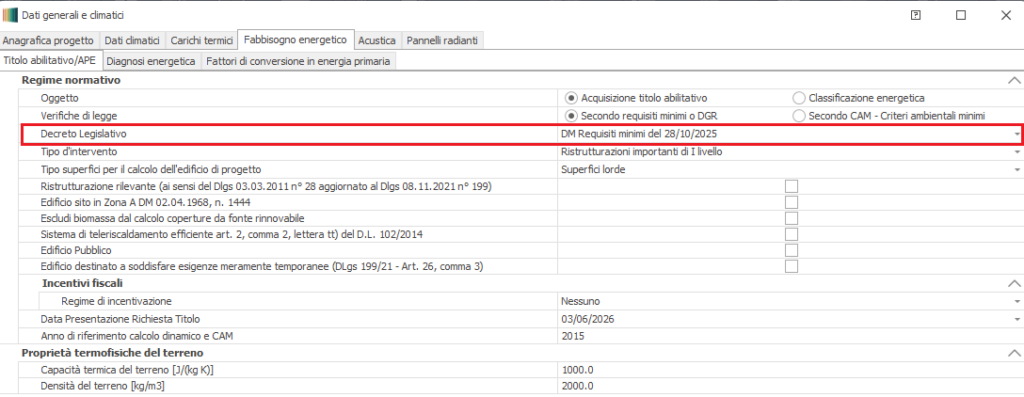Expand the Tipo superfici dropdown arrow
The image size is (1024, 397).
click(1017, 170)
